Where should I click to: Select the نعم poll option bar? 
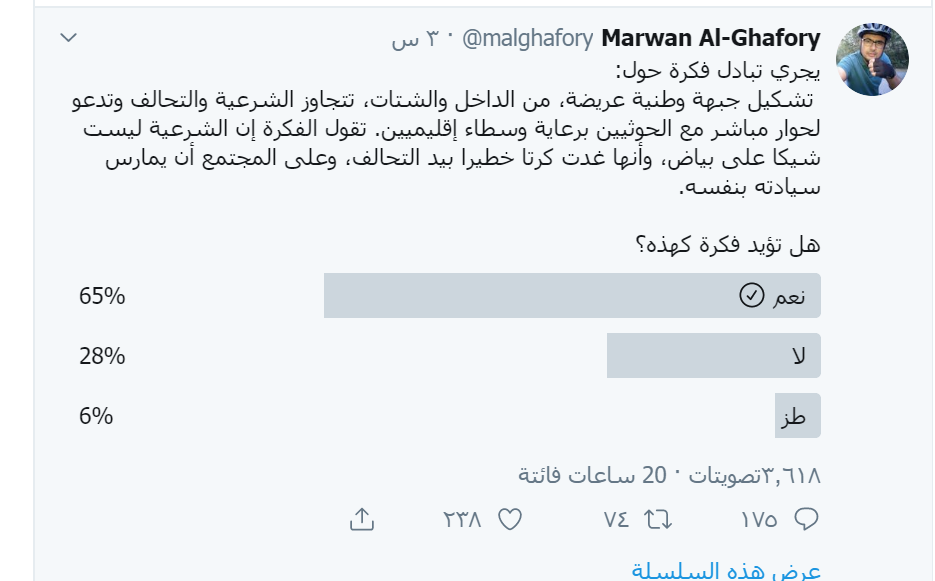point(572,296)
